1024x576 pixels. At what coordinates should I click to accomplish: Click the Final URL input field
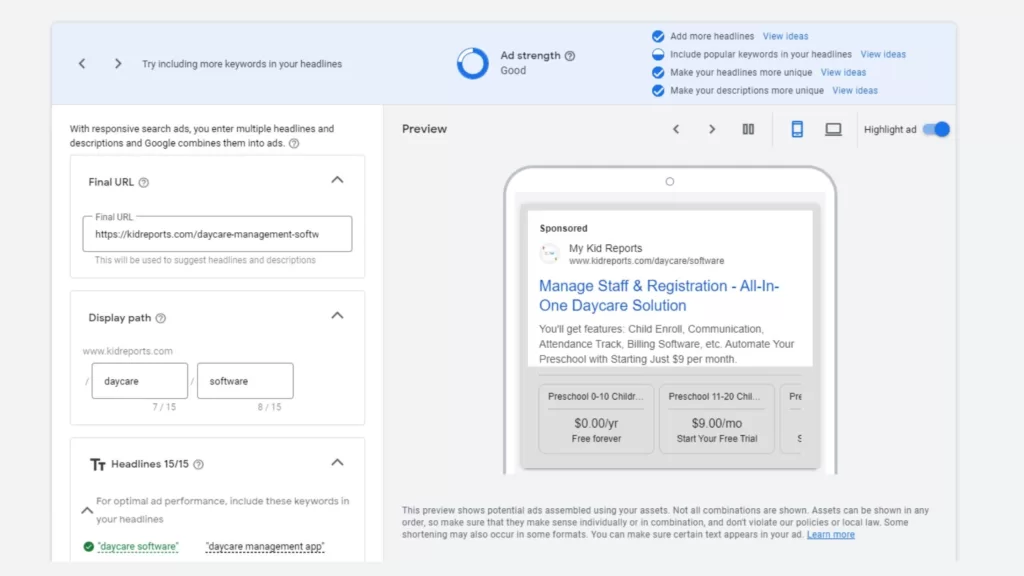(217, 234)
